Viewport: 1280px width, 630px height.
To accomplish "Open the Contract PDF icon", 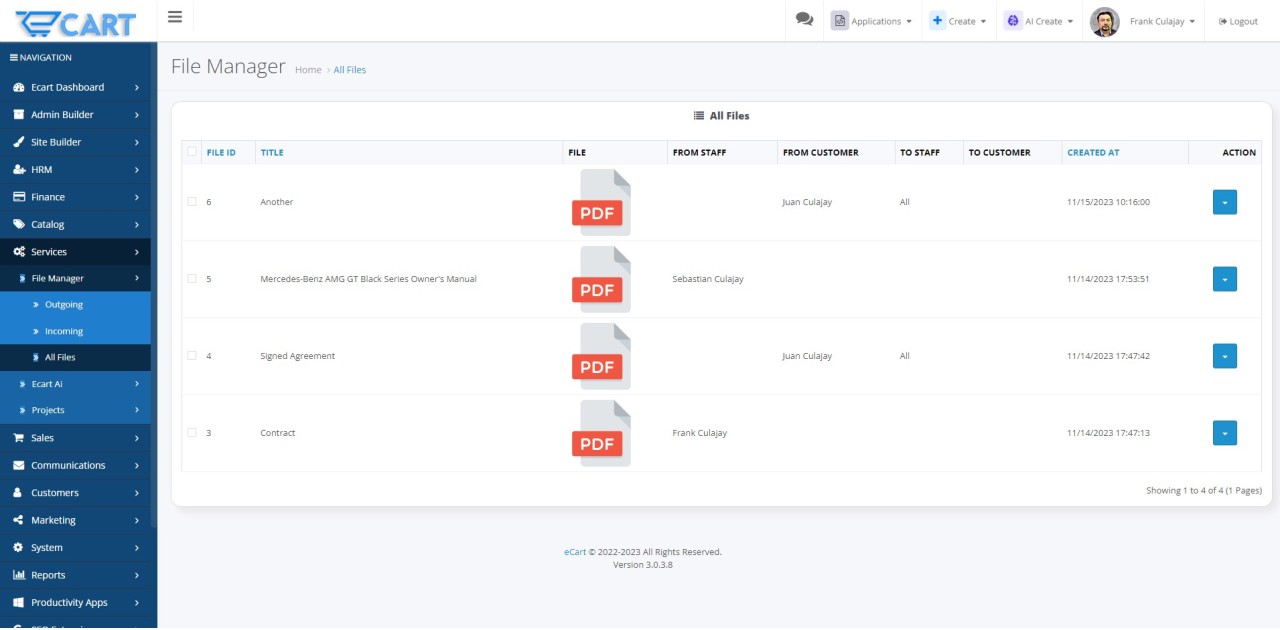I will coord(601,433).
